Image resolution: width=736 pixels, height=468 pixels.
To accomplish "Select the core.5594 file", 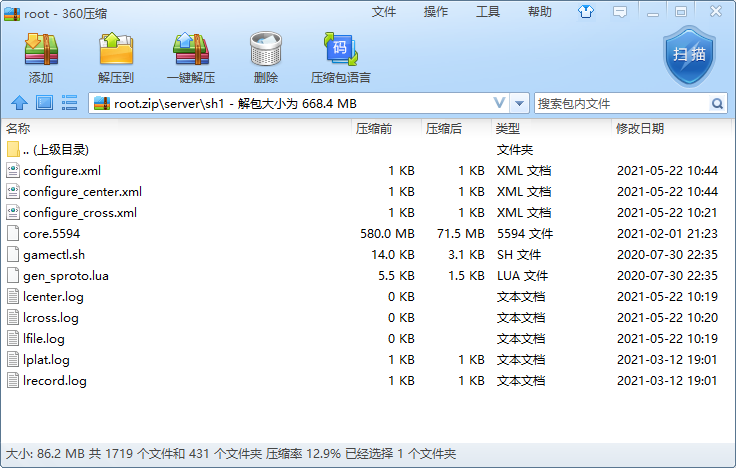I will tap(51, 233).
